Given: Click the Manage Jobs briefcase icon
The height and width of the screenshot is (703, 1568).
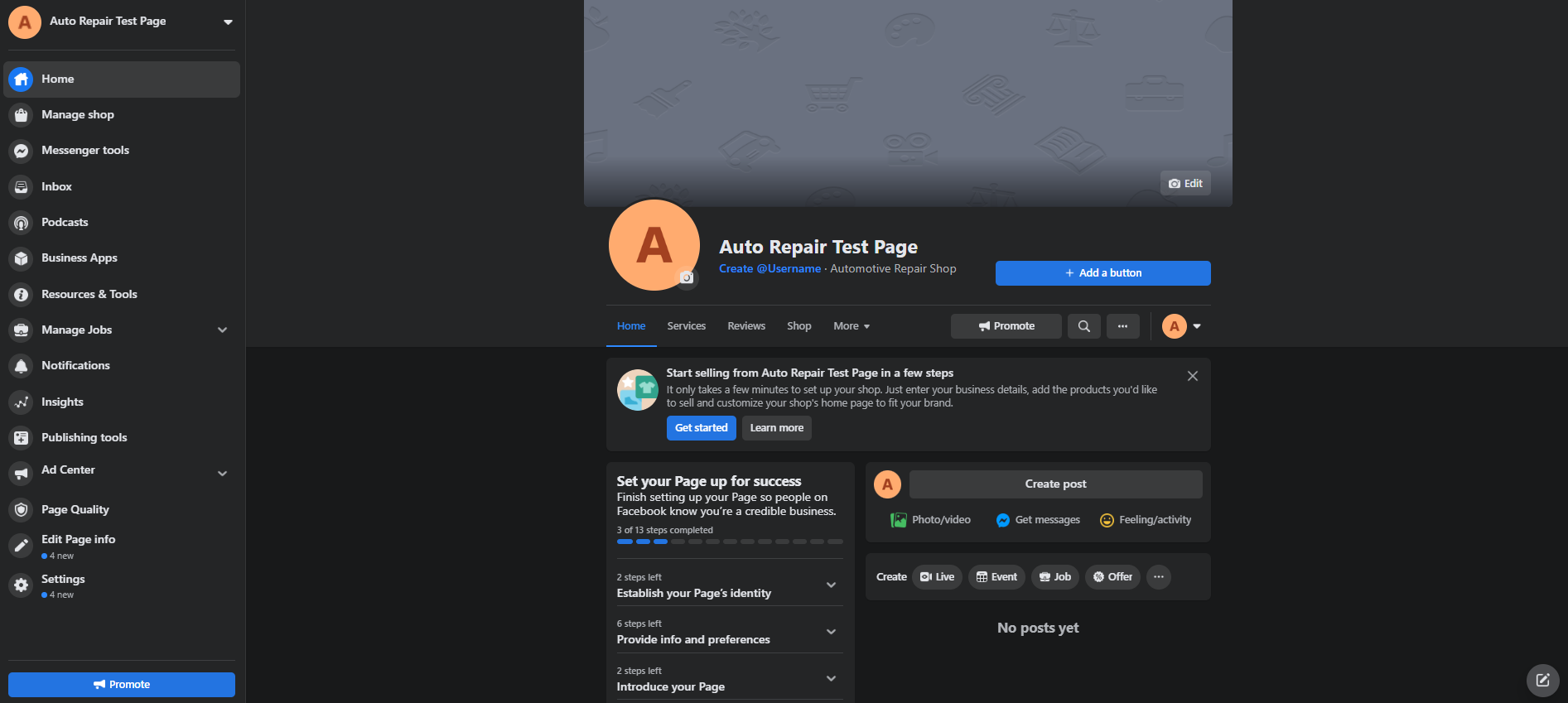Looking at the screenshot, I should pos(22,330).
